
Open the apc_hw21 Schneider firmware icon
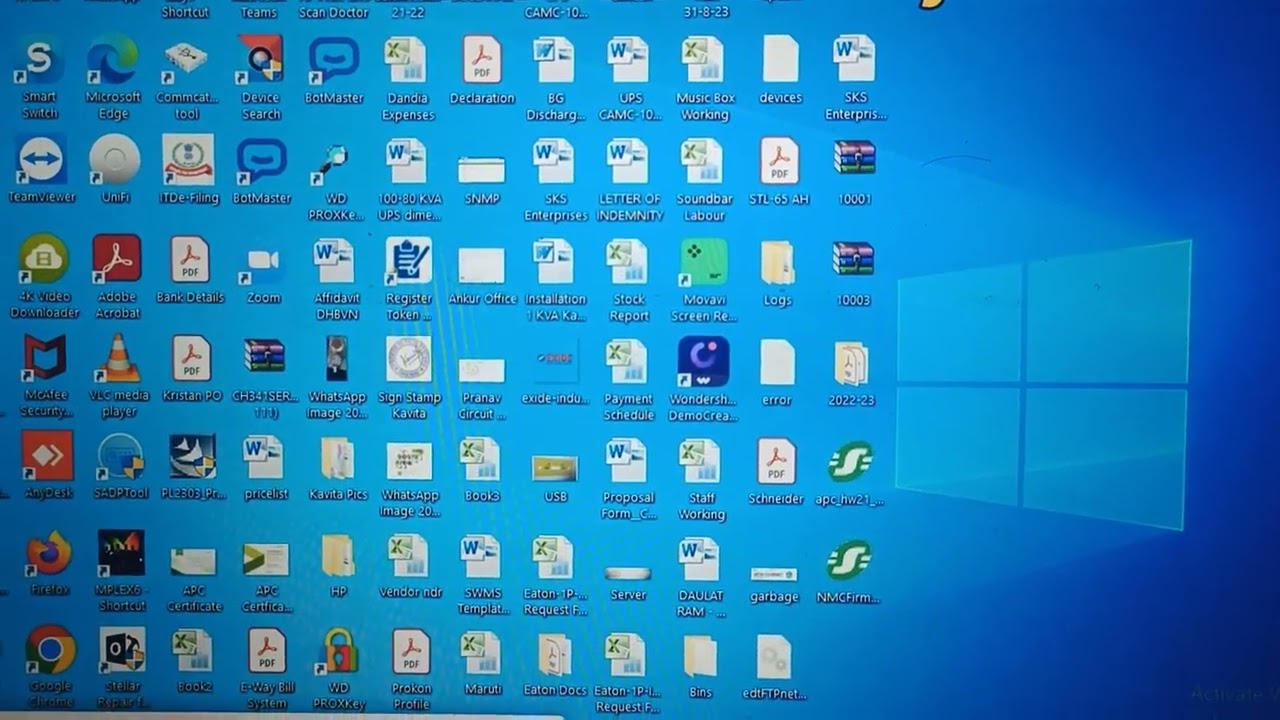[850, 463]
